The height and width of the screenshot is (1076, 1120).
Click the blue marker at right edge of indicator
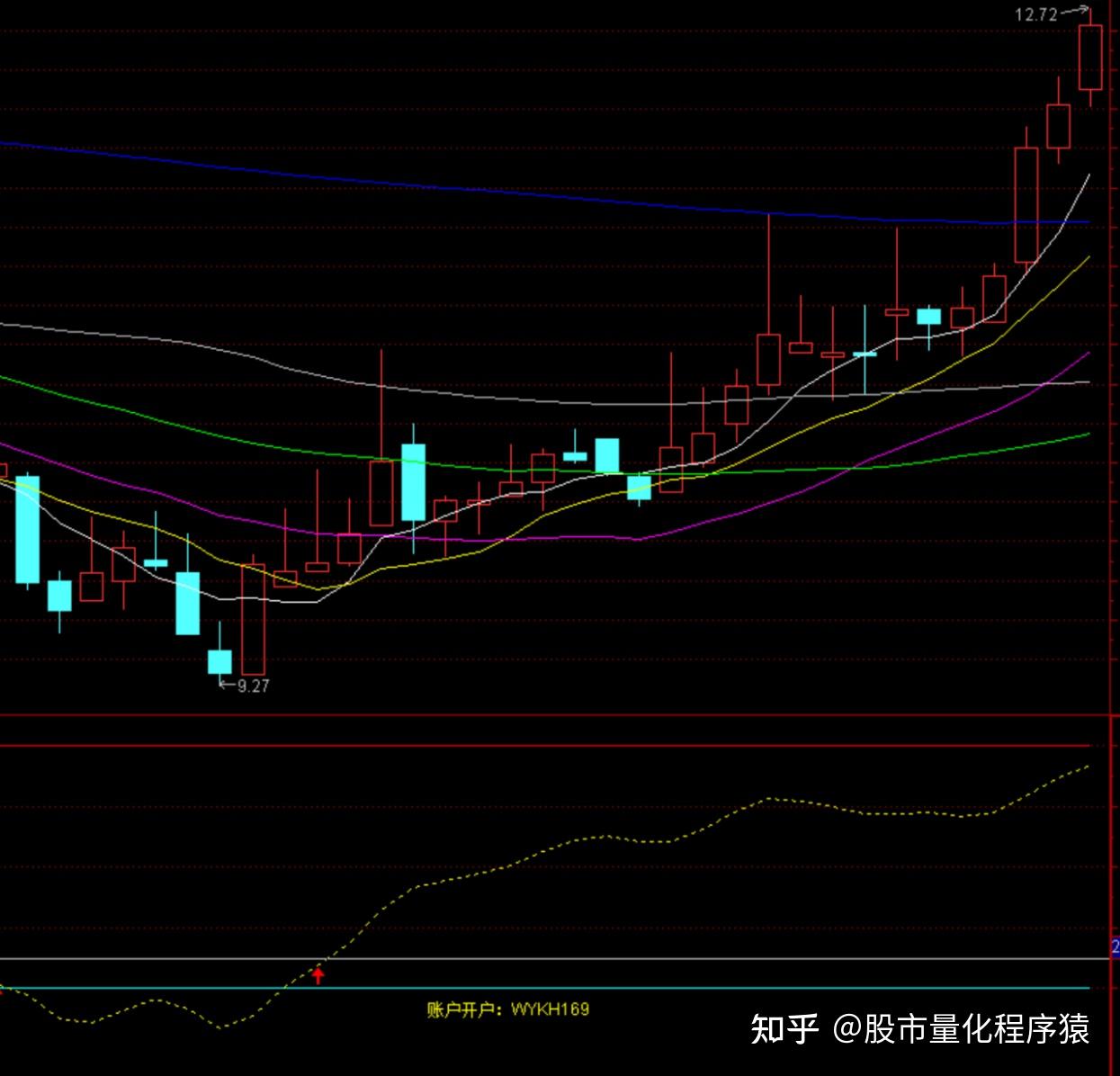(1116, 946)
